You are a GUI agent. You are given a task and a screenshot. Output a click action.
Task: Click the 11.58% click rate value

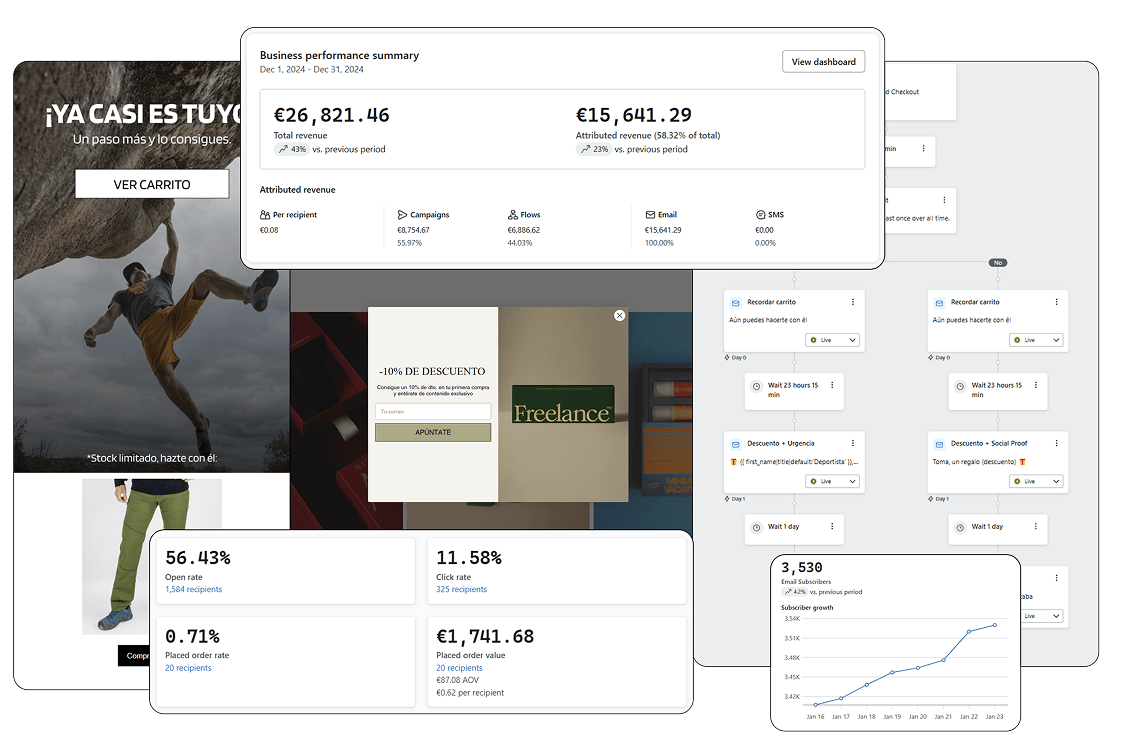click(469, 558)
